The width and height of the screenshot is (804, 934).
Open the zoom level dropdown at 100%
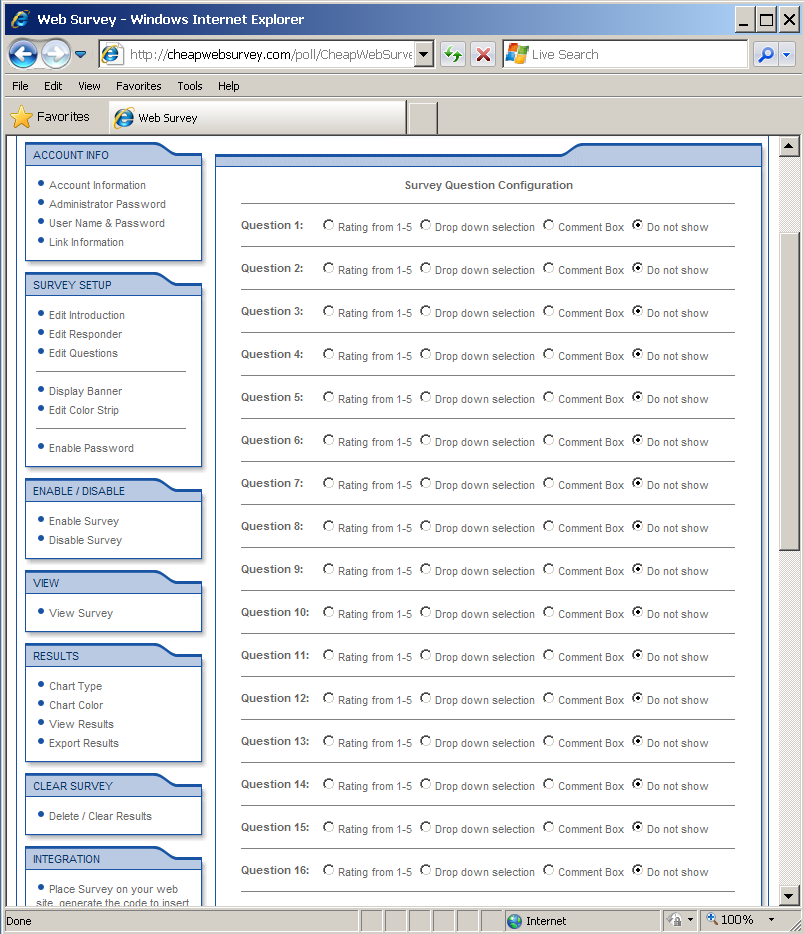pos(771,920)
